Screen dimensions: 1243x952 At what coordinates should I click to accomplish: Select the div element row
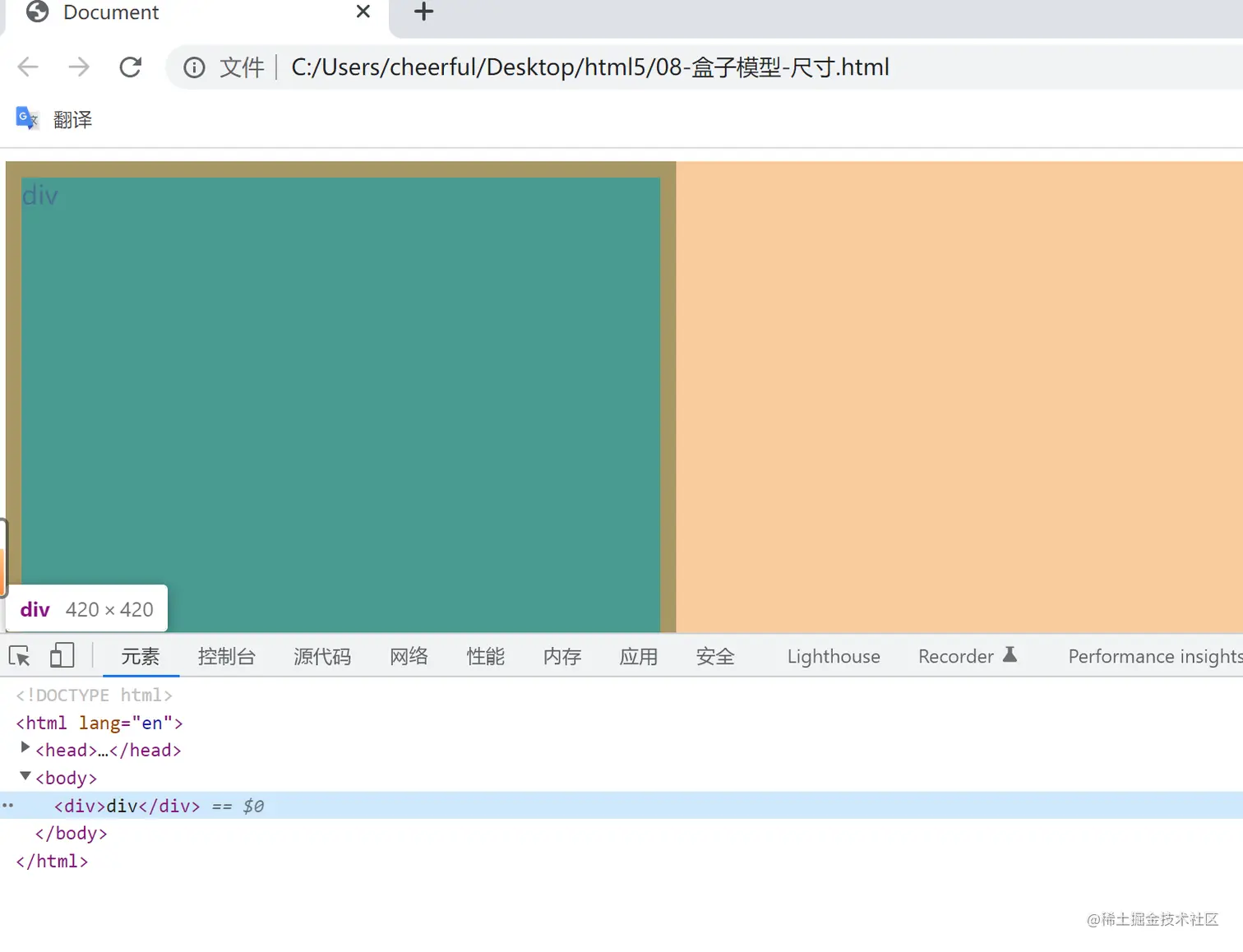coord(621,806)
